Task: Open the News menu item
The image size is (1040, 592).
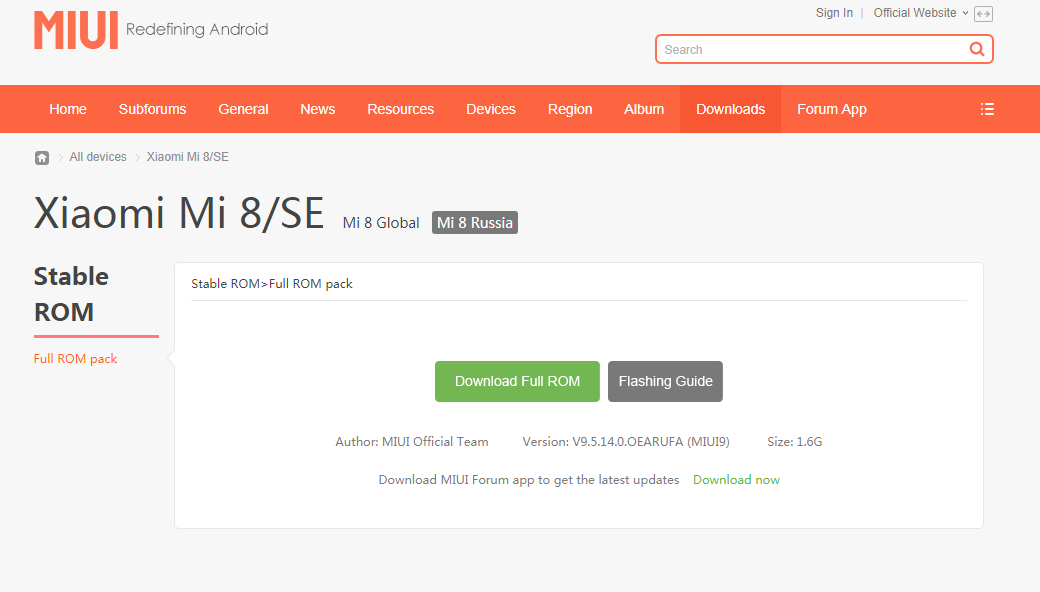Action: coord(318,109)
